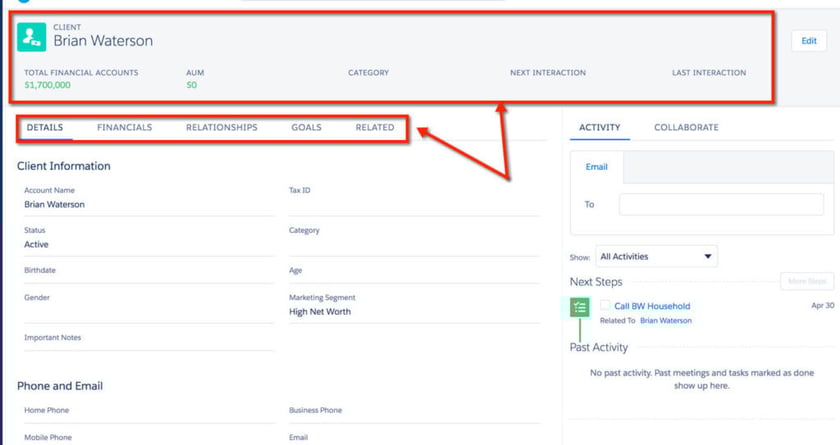Screen dimensions: 840x445
Task: Click the High Net Worth marketing segment value
Action: [x=320, y=312]
